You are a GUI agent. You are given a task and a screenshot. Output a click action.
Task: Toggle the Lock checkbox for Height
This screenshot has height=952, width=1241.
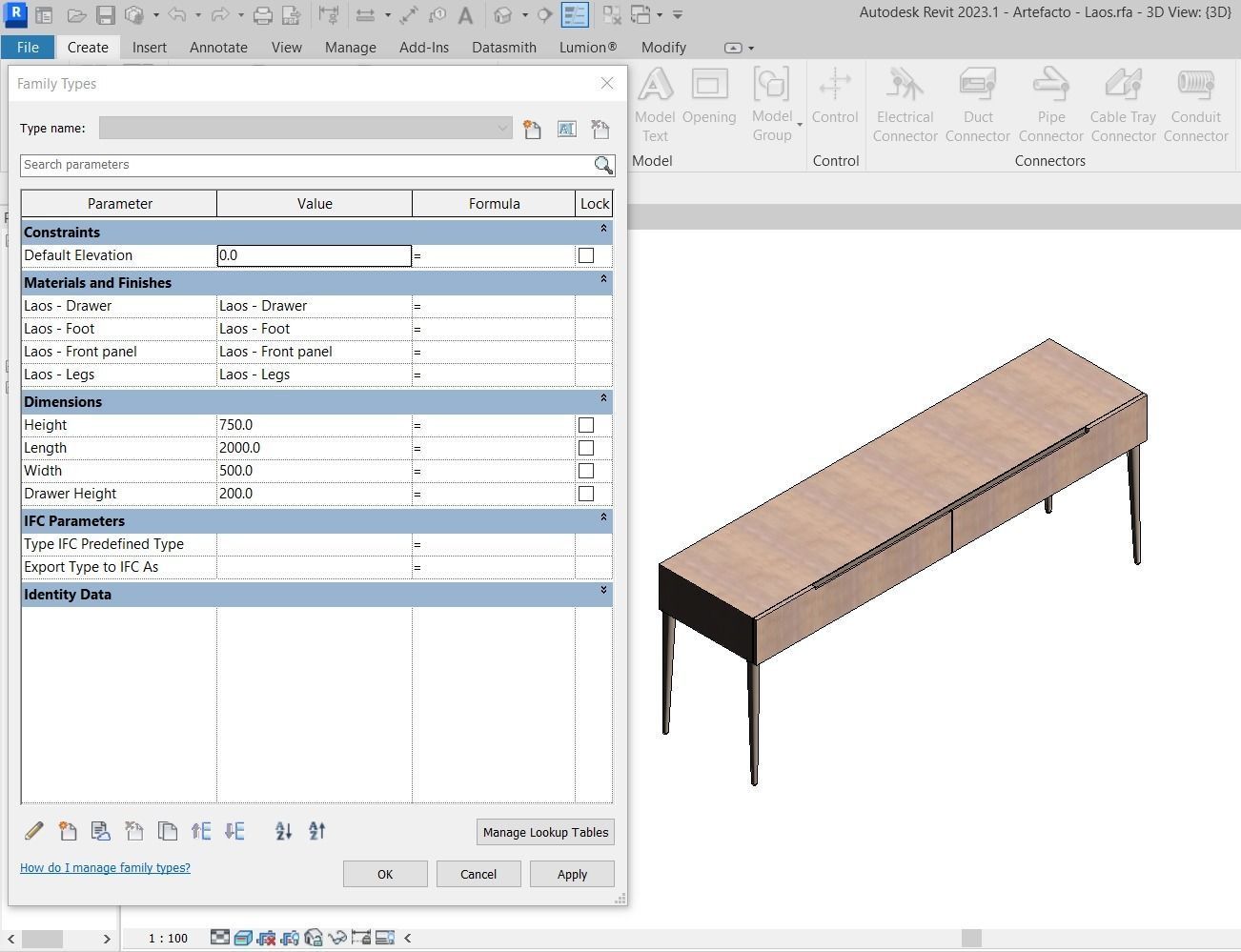click(x=586, y=425)
